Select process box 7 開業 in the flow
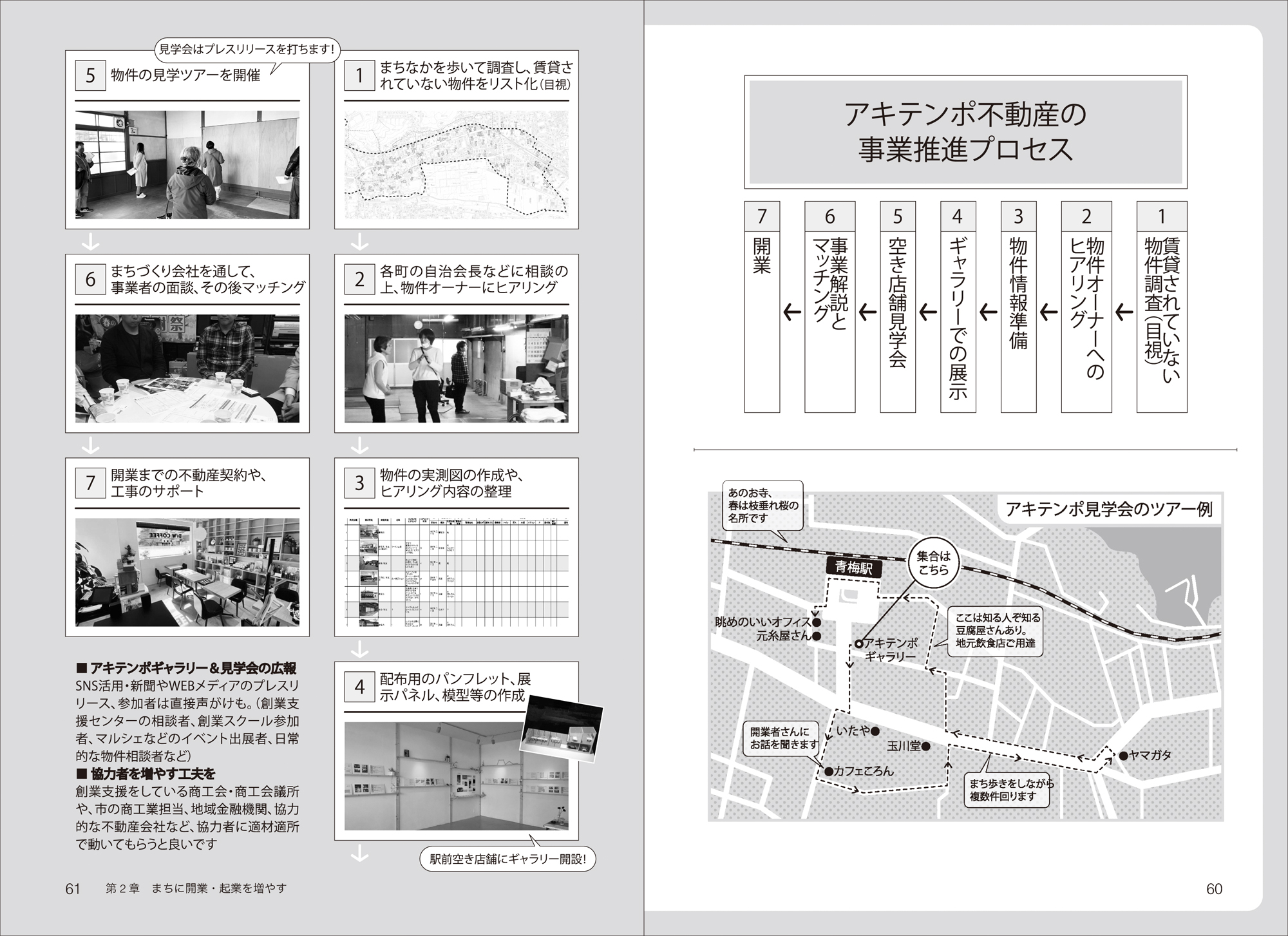1288x936 pixels. (762, 308)
